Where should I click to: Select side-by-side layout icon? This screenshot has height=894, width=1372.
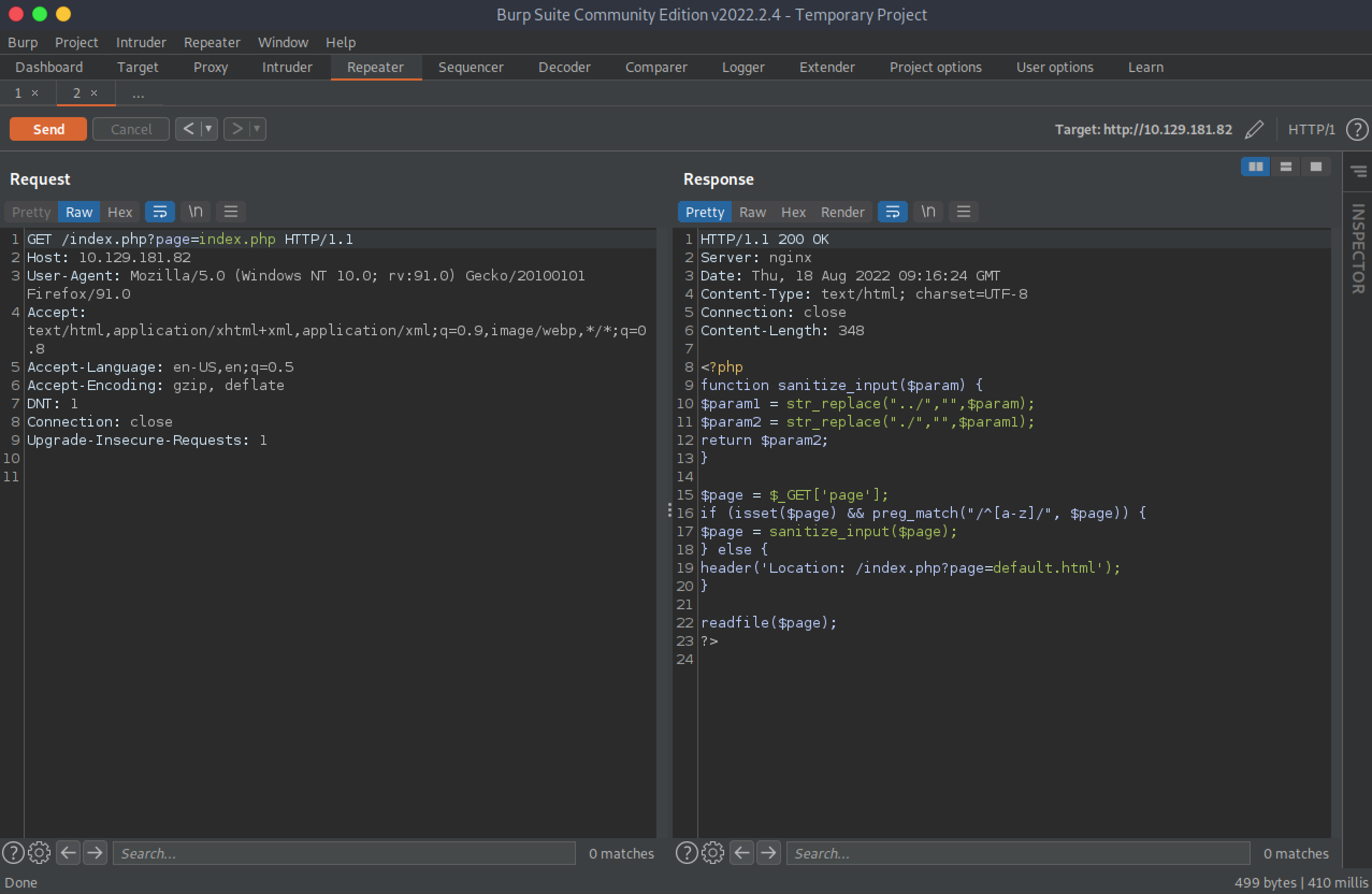[x=1255, y=167]
